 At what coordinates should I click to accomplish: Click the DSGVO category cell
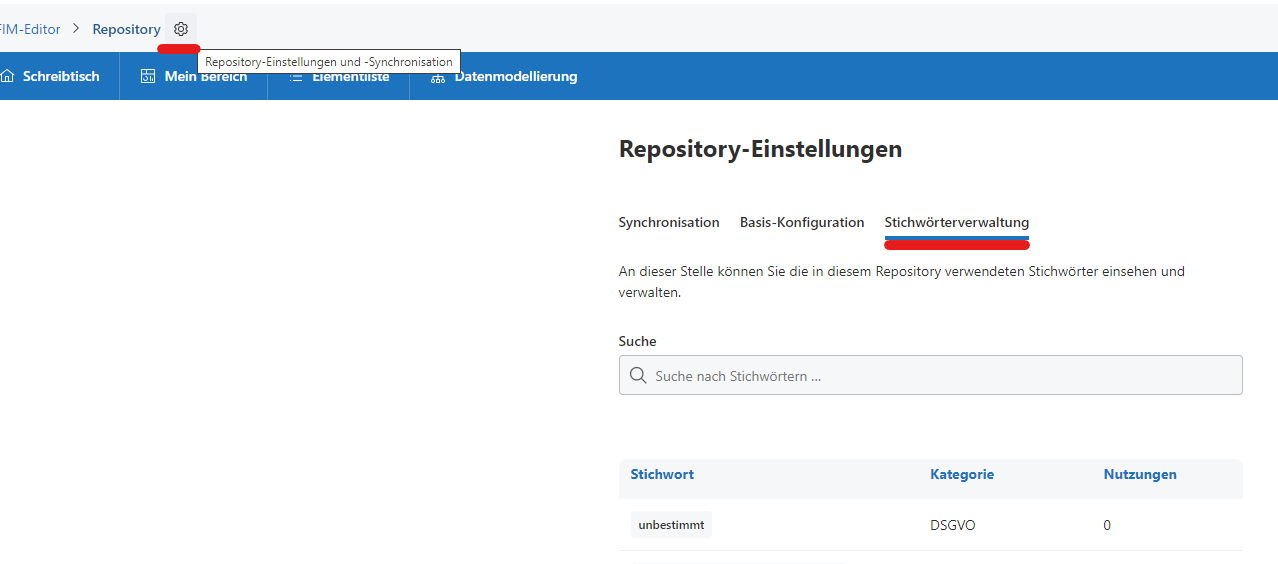952,525
